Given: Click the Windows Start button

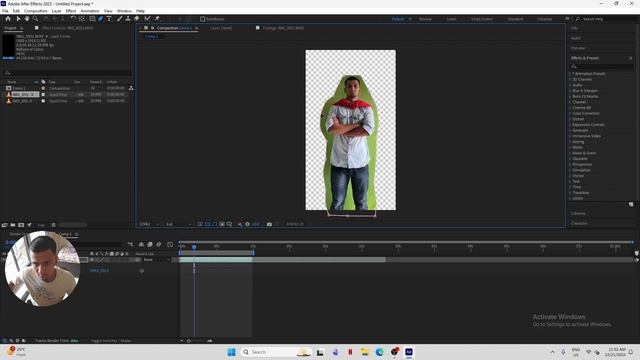Looking at the screenshot, I should coord(231,352).
